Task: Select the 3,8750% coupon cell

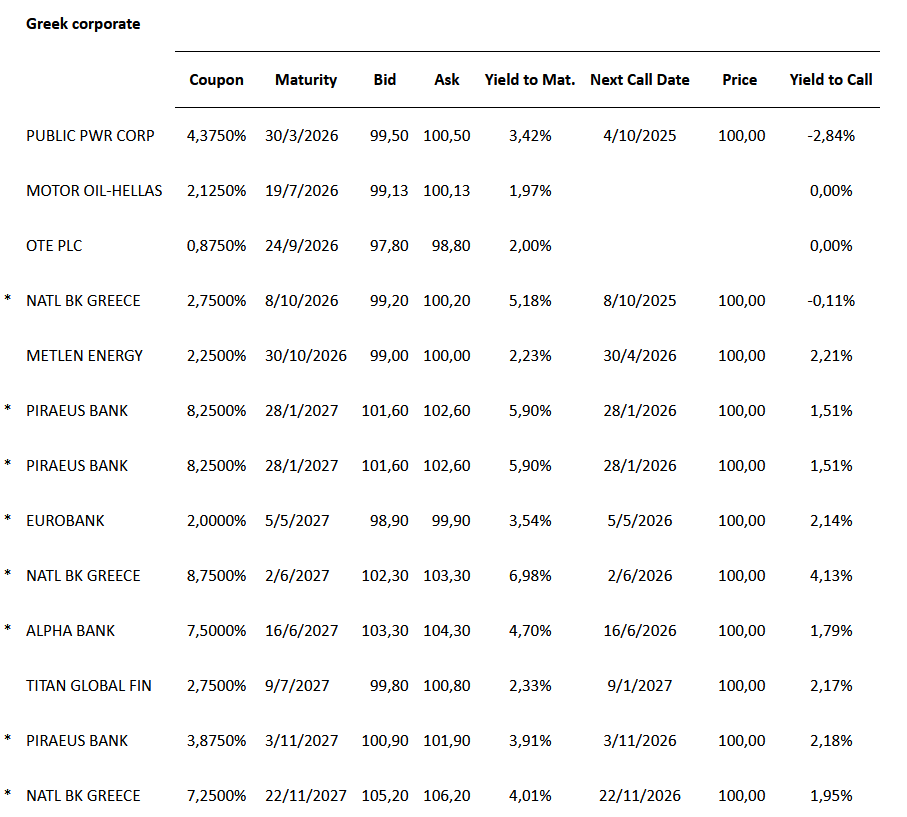Action: coord(216,741)
